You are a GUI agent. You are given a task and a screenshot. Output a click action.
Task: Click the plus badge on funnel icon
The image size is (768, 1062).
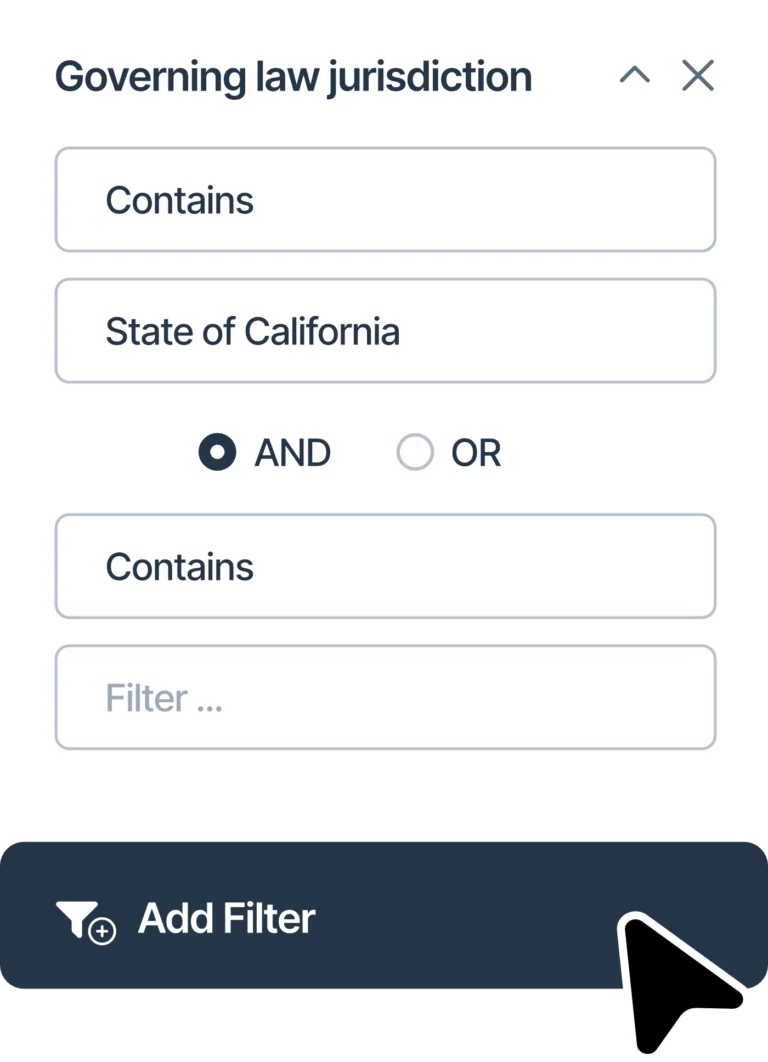102,931
